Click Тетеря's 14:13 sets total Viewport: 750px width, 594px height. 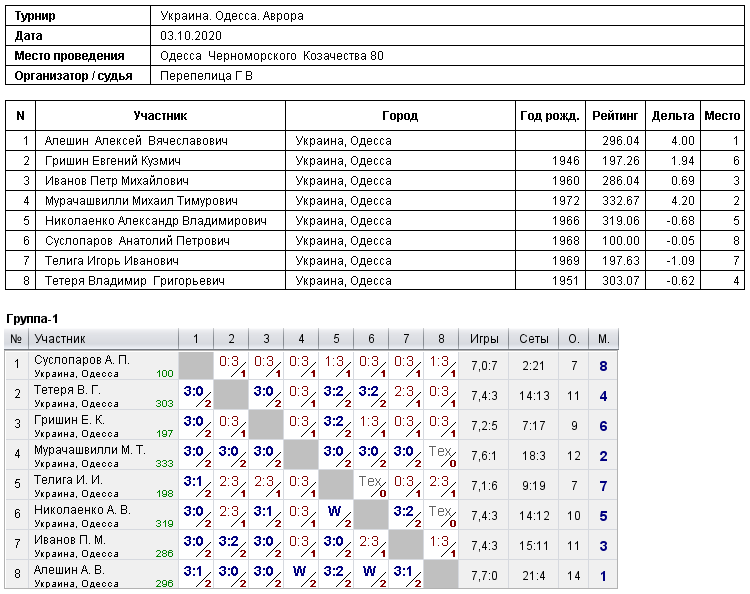coord(534,396)
